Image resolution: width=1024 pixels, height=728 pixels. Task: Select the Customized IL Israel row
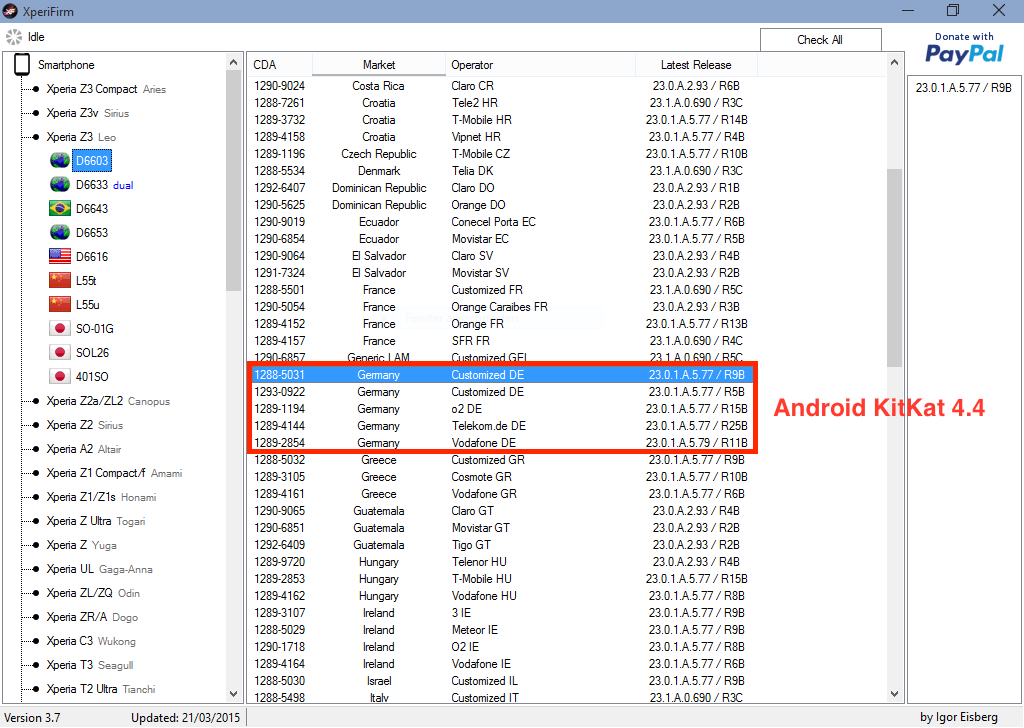tap(501, 680)
